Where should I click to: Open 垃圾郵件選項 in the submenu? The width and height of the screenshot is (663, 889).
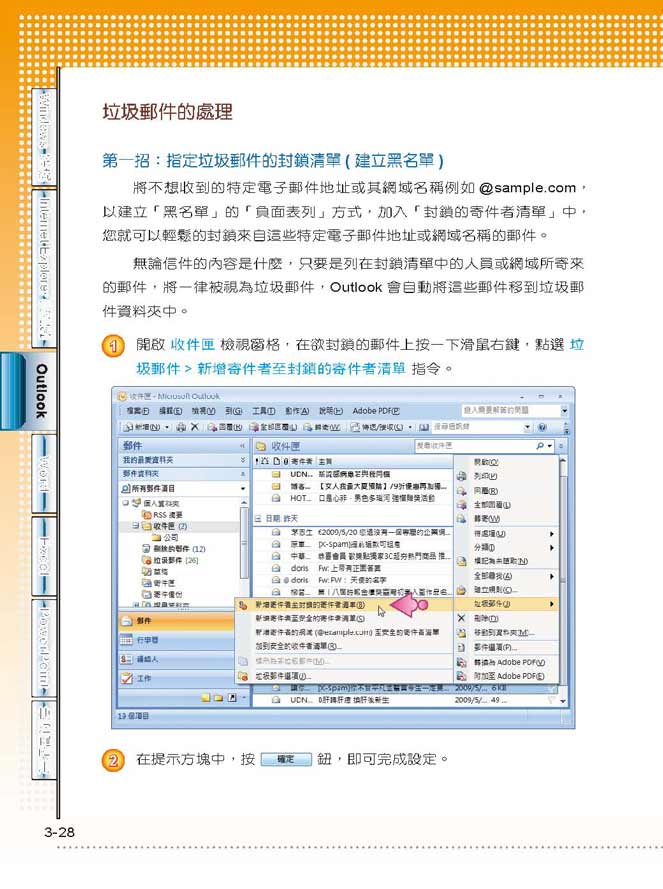pos(345,676)
